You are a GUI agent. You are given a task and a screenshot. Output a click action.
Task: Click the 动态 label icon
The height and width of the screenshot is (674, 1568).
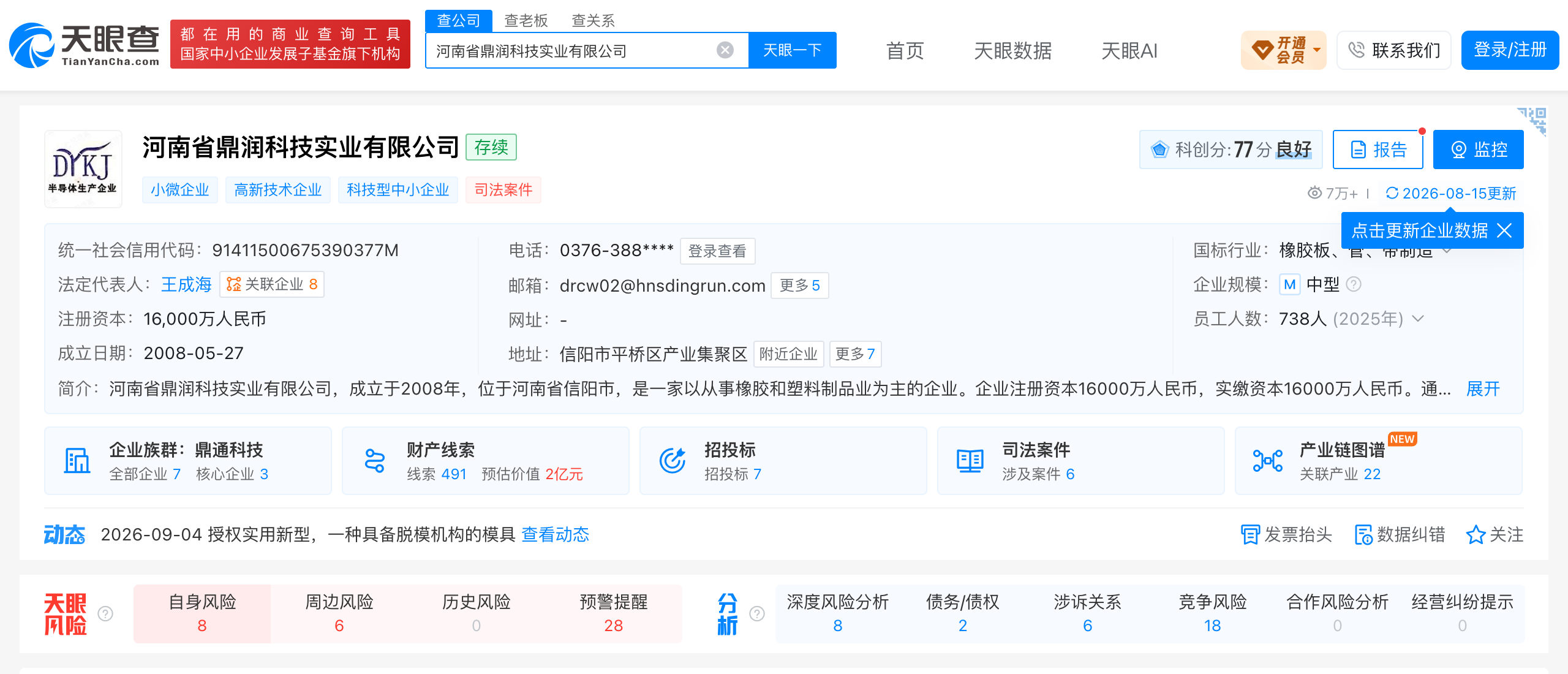coord(64,534)
